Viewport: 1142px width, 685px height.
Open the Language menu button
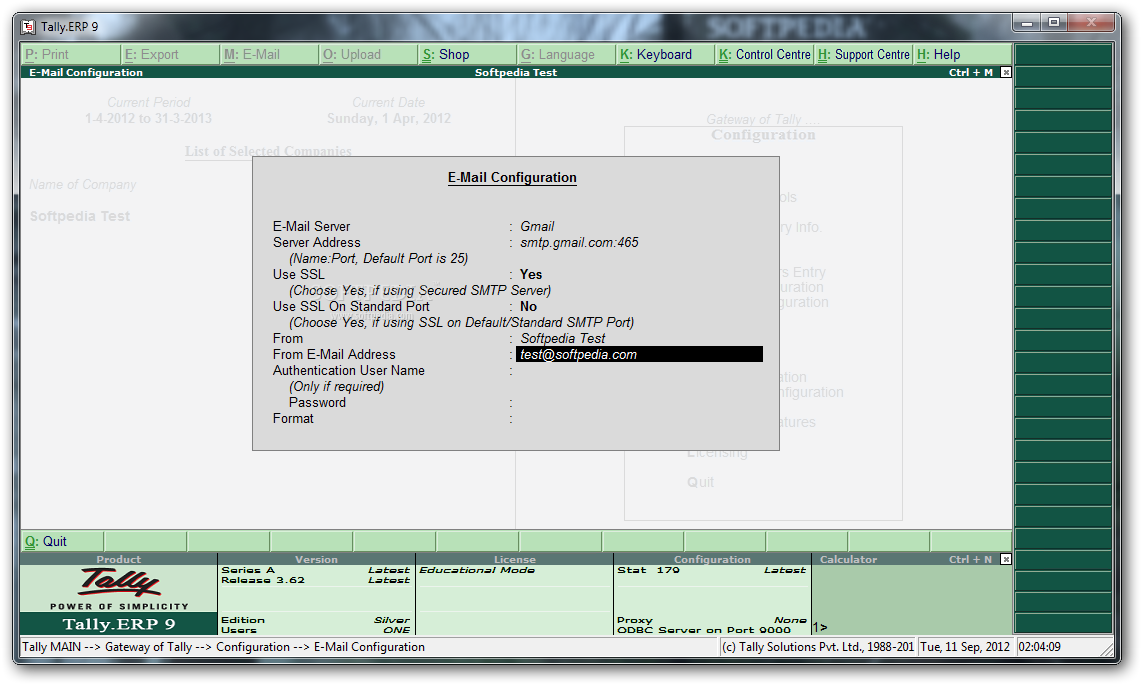click(566, 55)
